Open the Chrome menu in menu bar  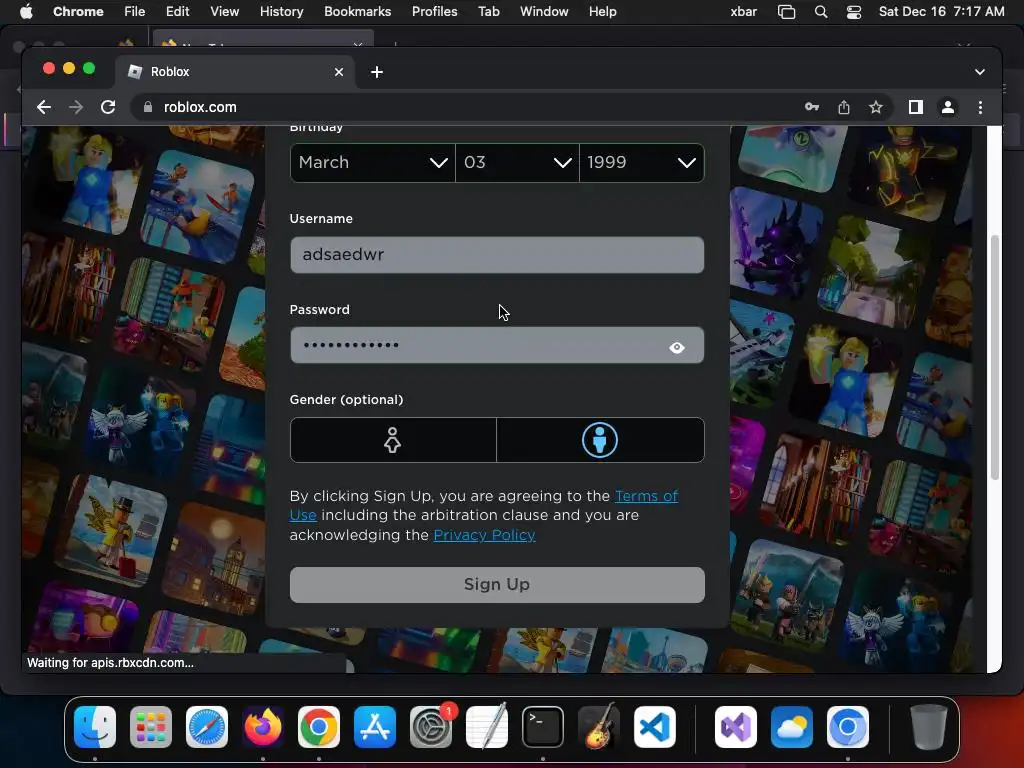coord(78,12)
